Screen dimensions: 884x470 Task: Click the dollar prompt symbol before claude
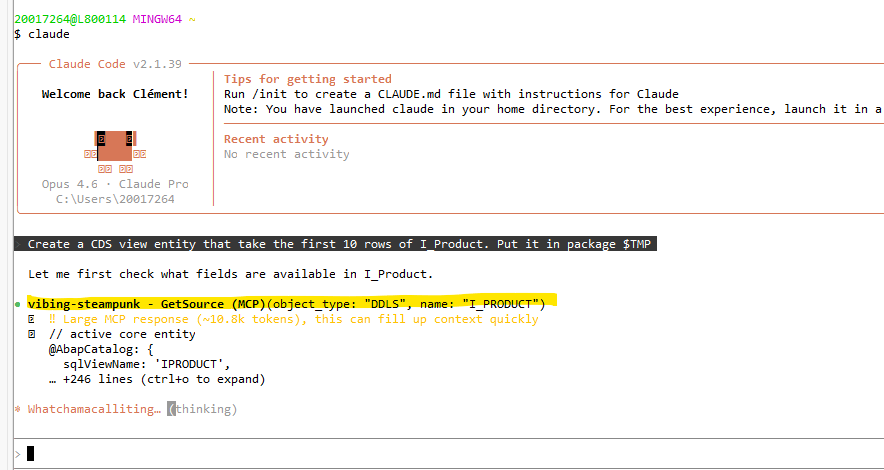pyautogui.click(x=18, y=34)
